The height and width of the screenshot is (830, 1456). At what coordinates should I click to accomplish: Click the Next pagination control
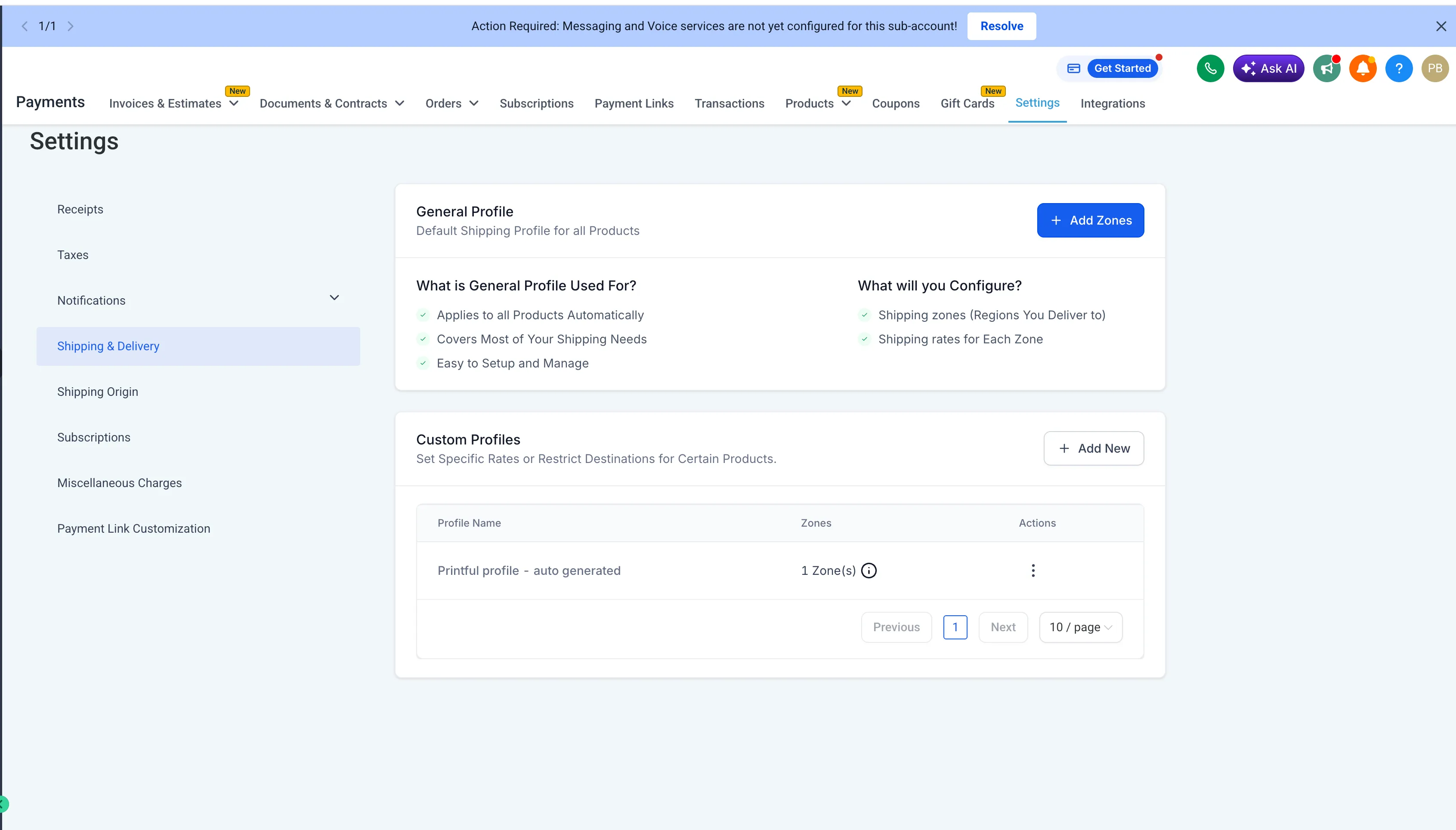click(x=1002, y=626)
